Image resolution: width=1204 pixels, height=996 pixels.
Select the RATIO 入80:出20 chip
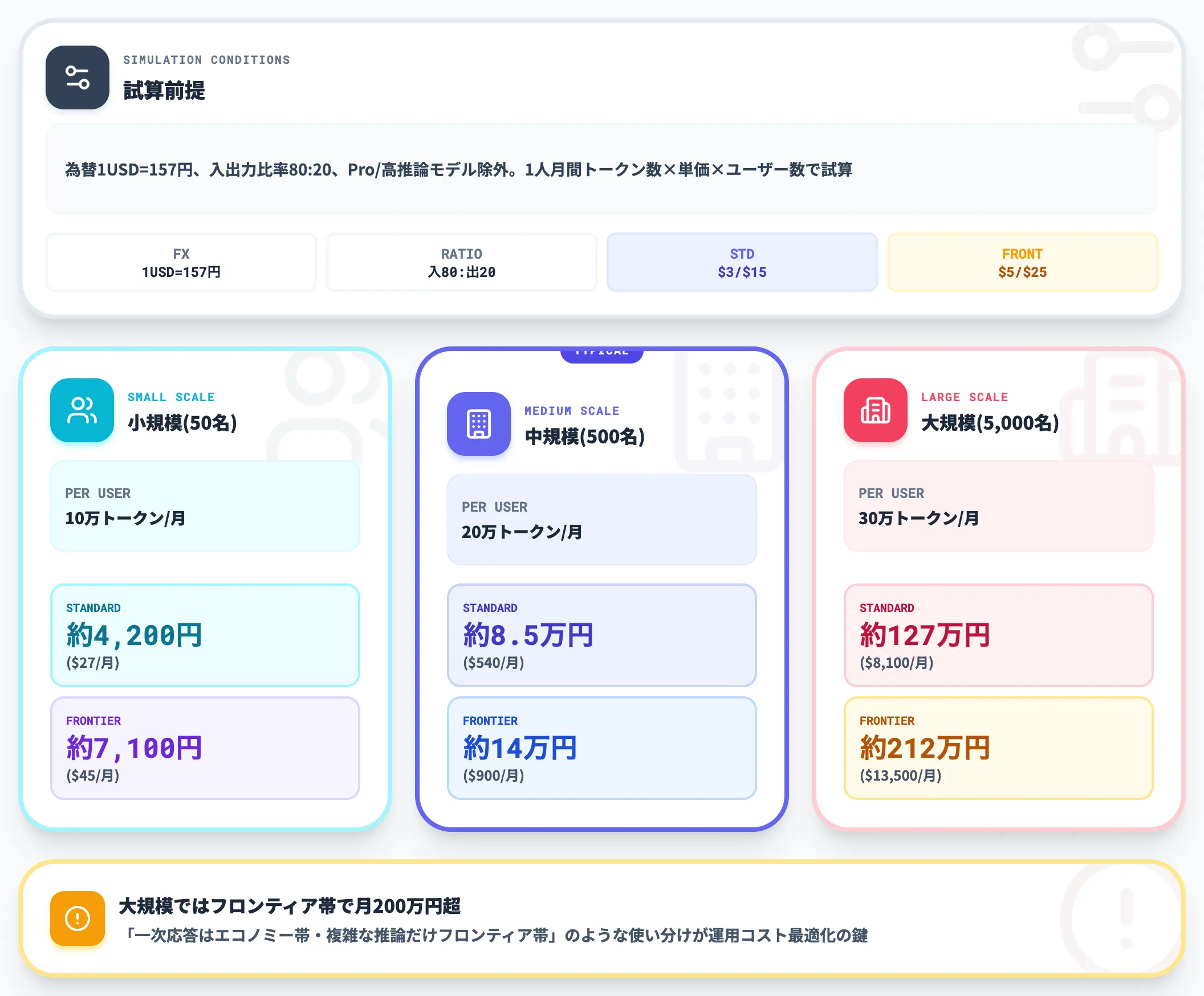[462, 263]
